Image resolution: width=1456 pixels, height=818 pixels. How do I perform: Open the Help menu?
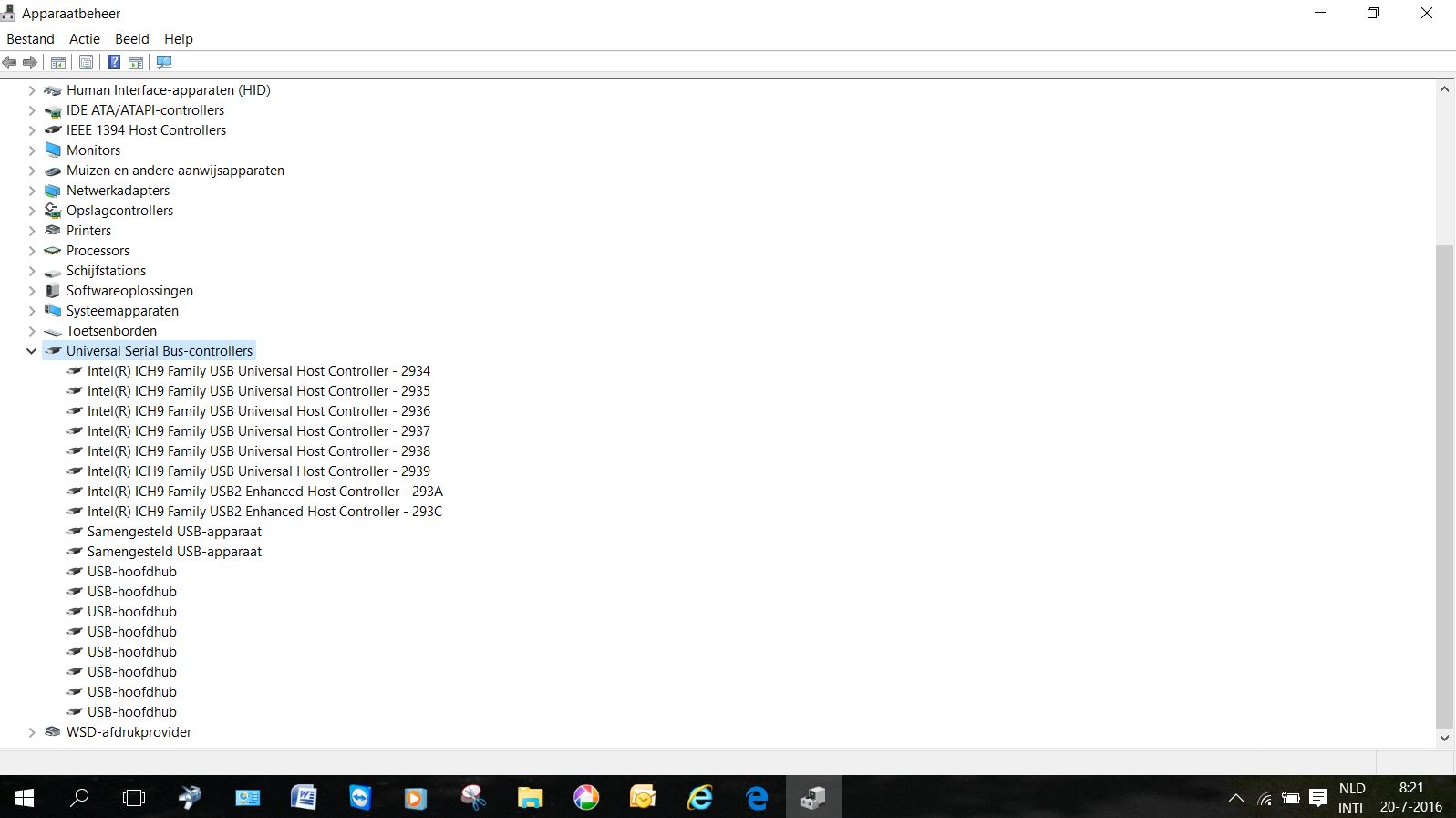(179, 39)
